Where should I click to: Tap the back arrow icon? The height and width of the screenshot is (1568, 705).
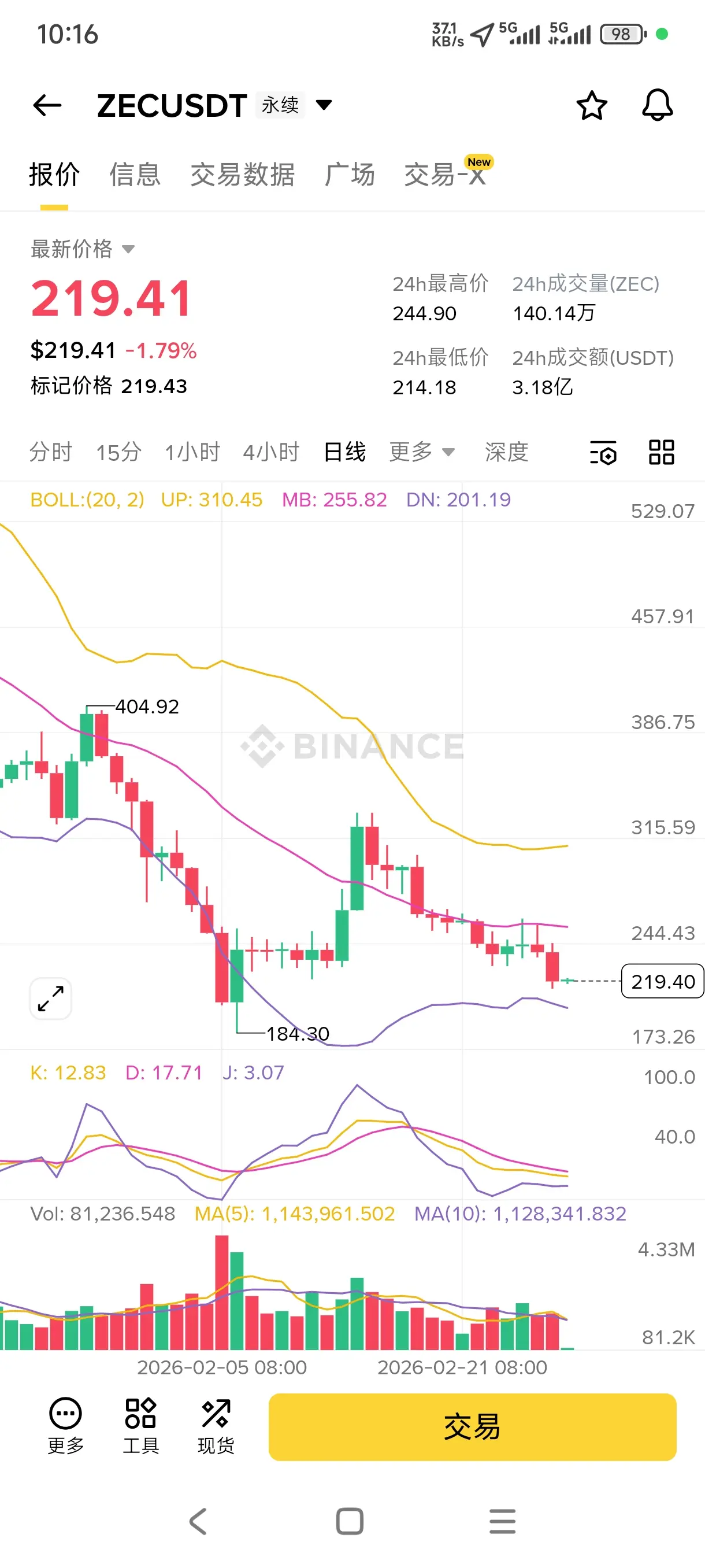(47, 105)
